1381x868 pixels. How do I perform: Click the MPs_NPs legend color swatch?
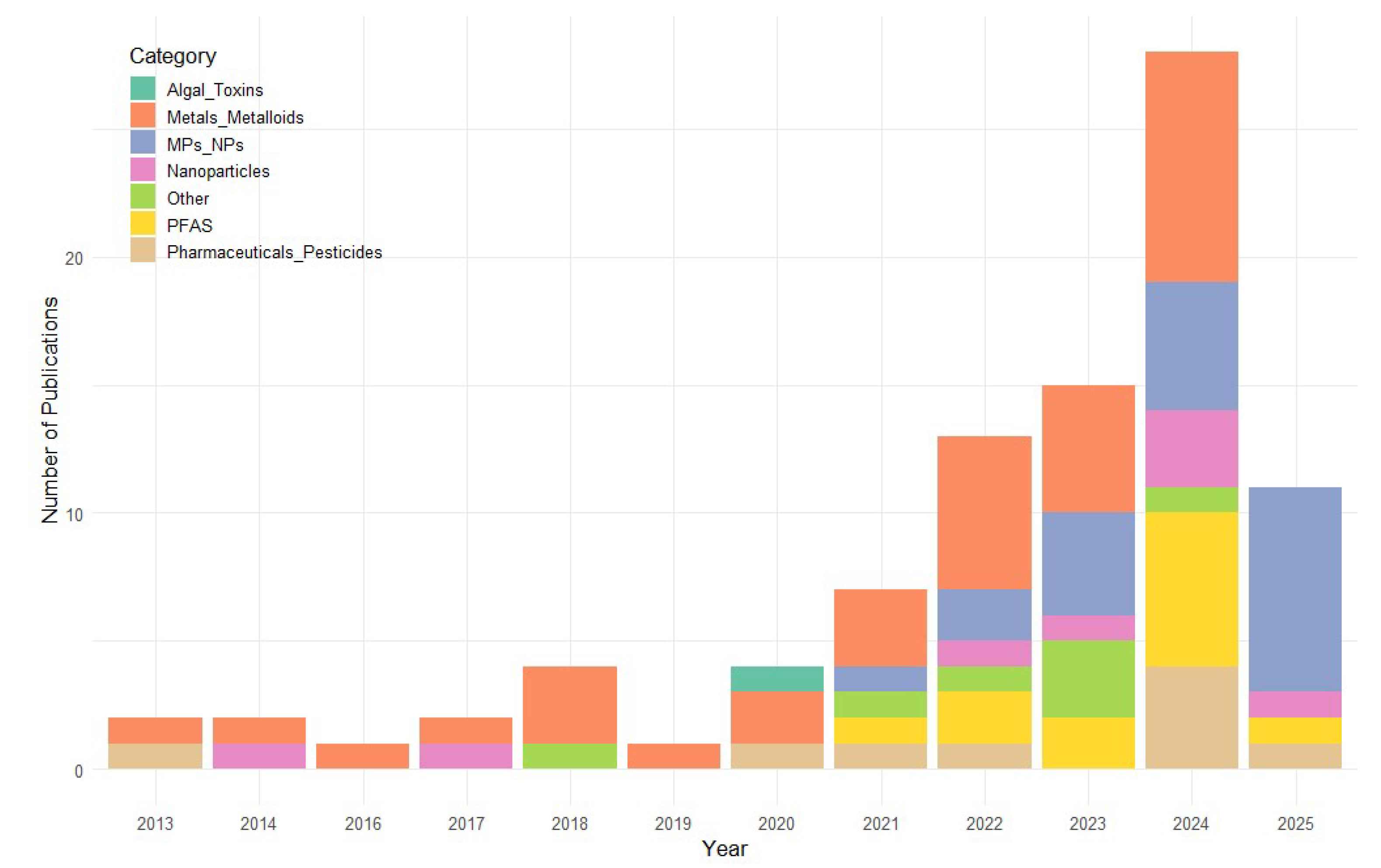142,143
